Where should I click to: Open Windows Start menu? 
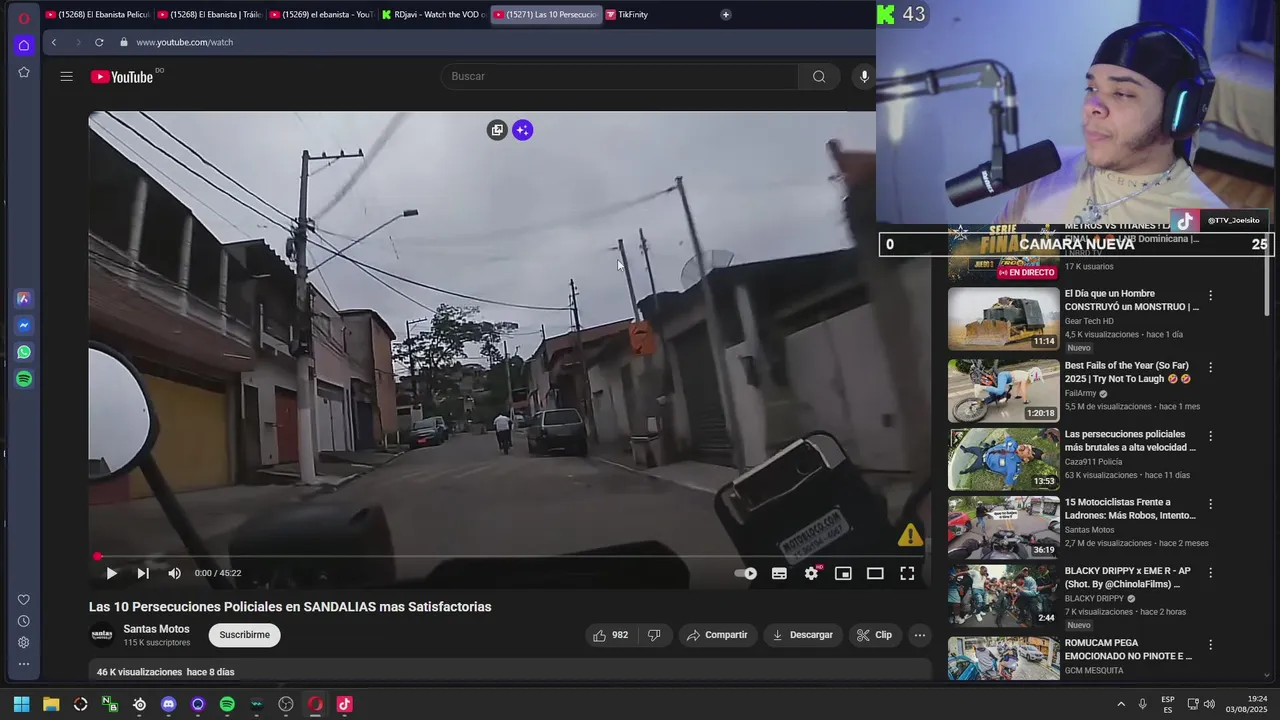pyautogui.click(x=21, y=704)
